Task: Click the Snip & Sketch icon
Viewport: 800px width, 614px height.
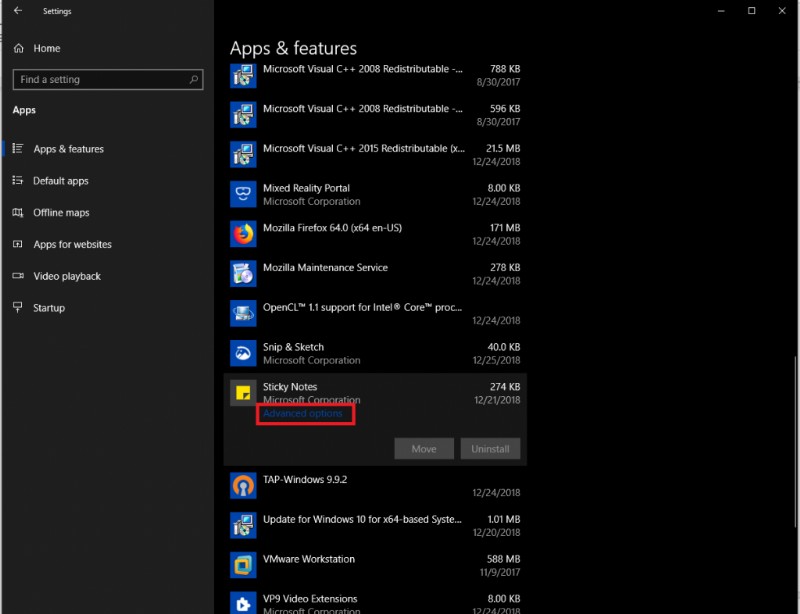Action: pyautogui.click(x=242, y=353)
